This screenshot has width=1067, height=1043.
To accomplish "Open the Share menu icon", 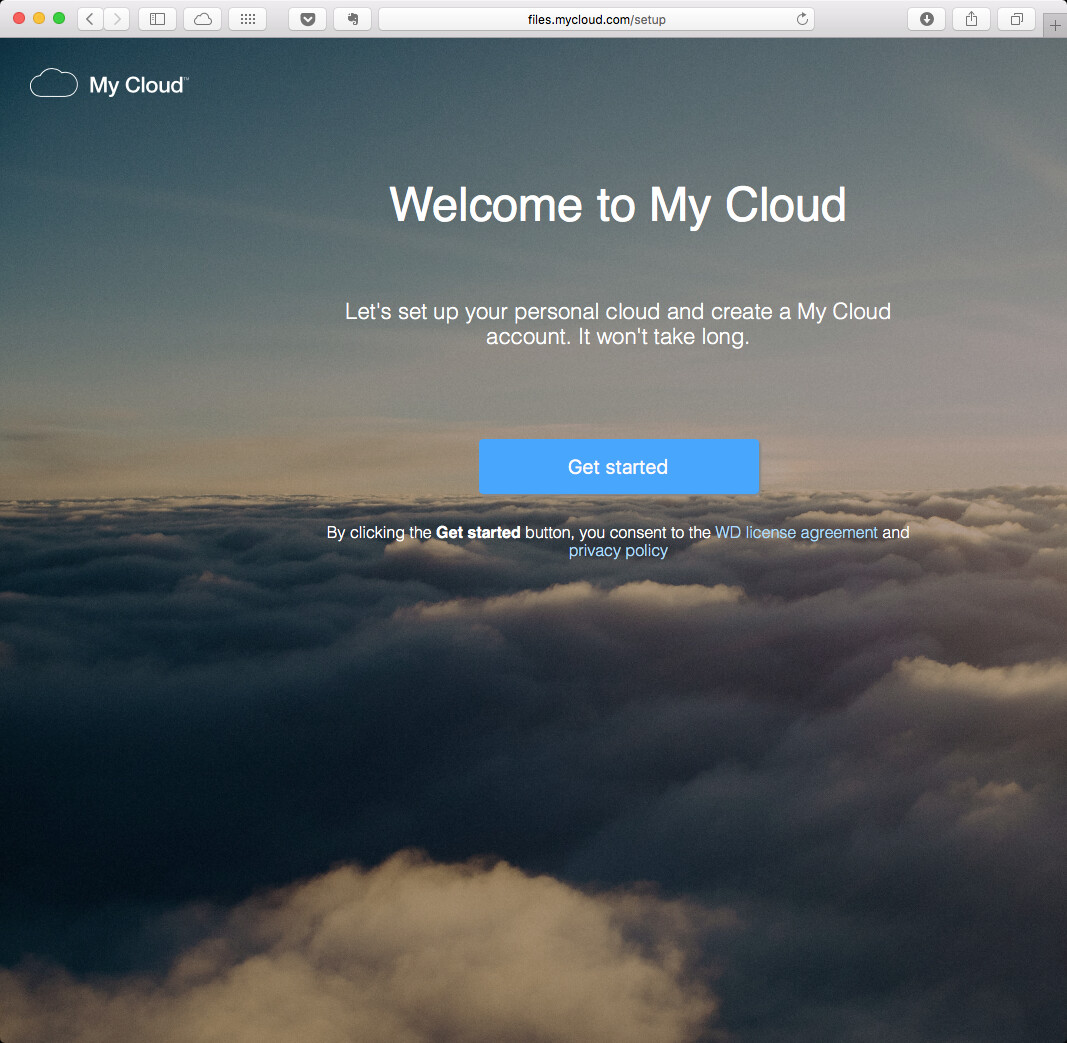I will [970, 18].
